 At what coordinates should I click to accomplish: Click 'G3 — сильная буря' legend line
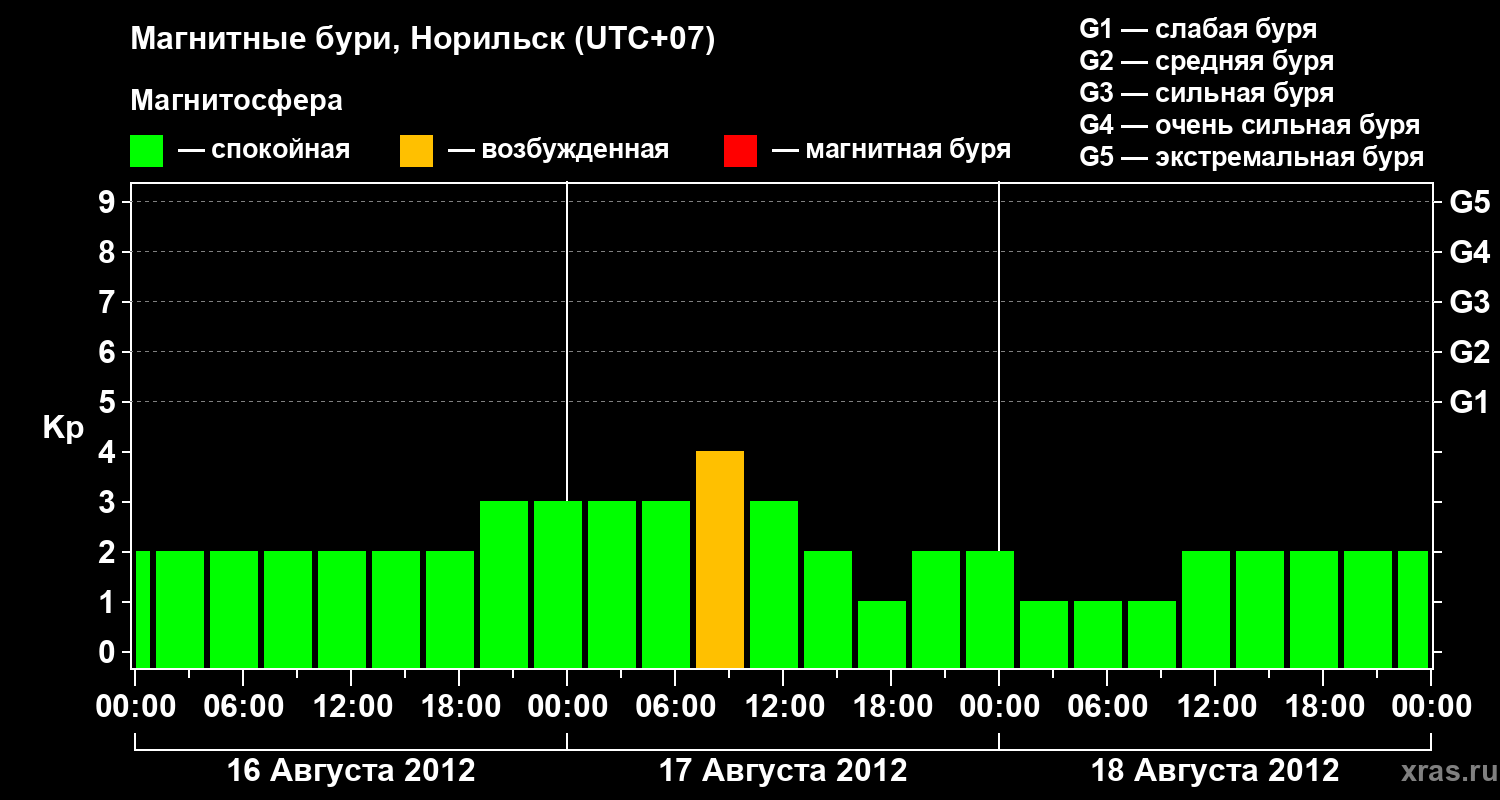1207,93
